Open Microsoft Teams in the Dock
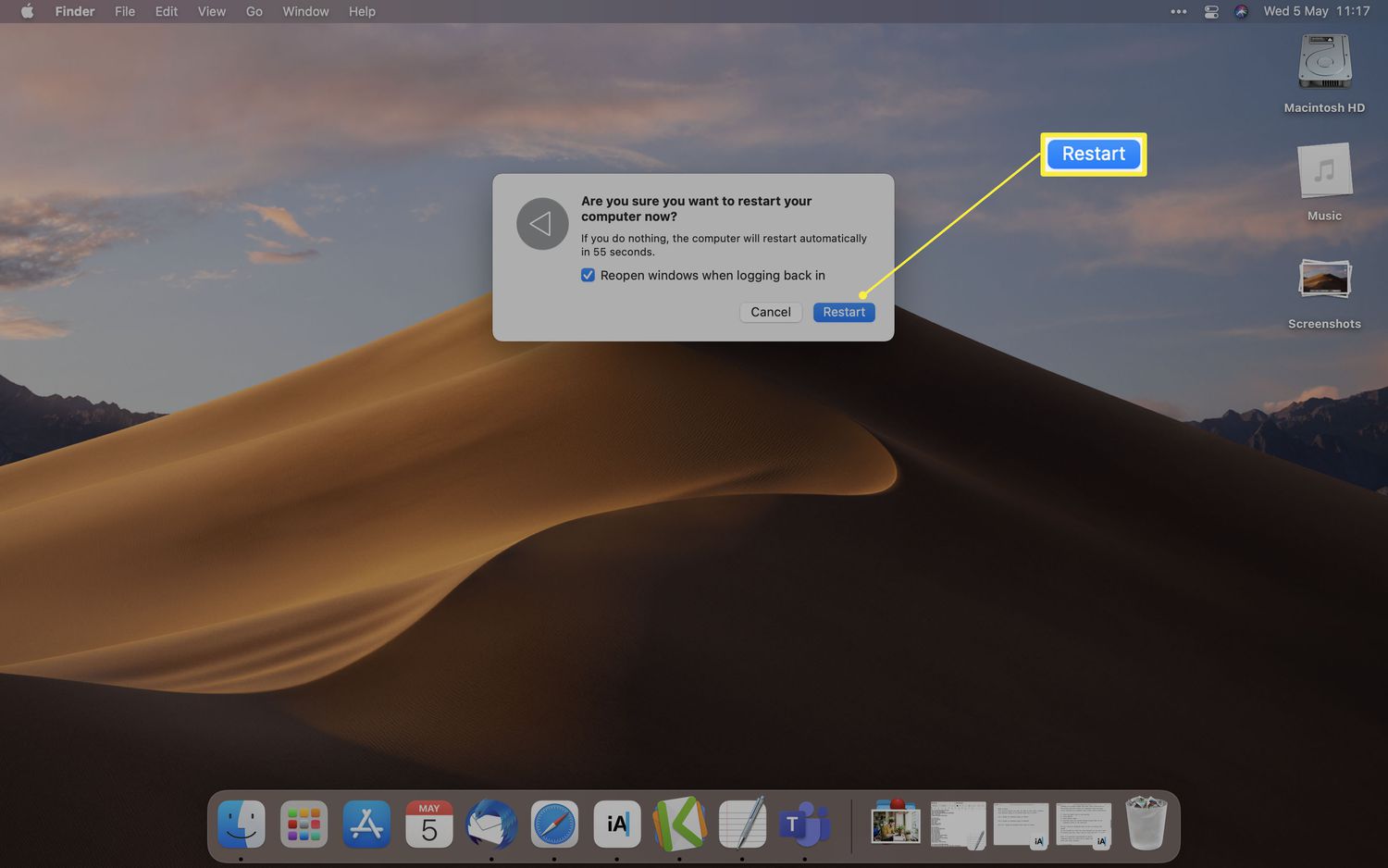1388x868 pixels. point(804,824)
